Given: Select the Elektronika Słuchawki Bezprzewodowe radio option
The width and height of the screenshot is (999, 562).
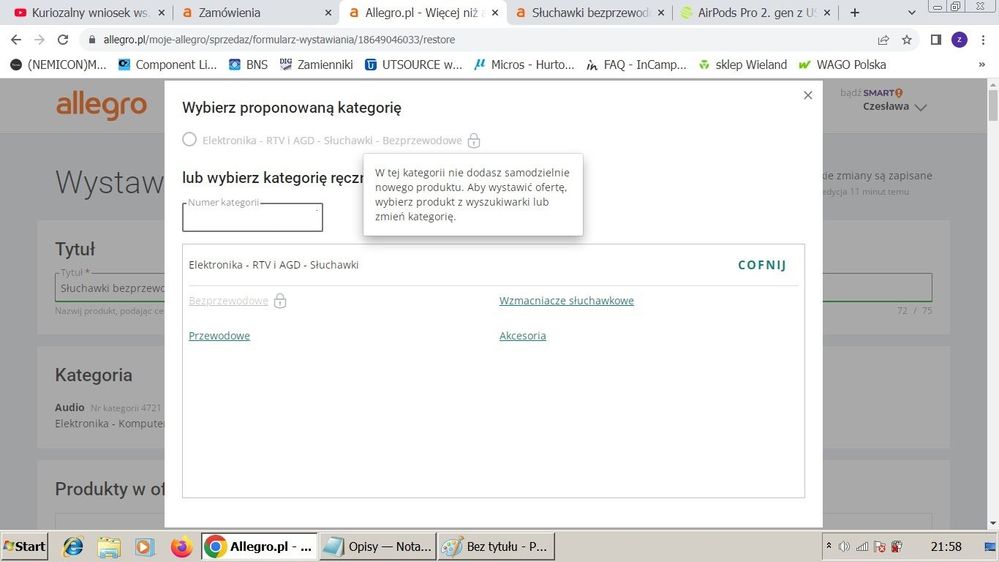Looking at the screenshot, I should tap(189, 140).
